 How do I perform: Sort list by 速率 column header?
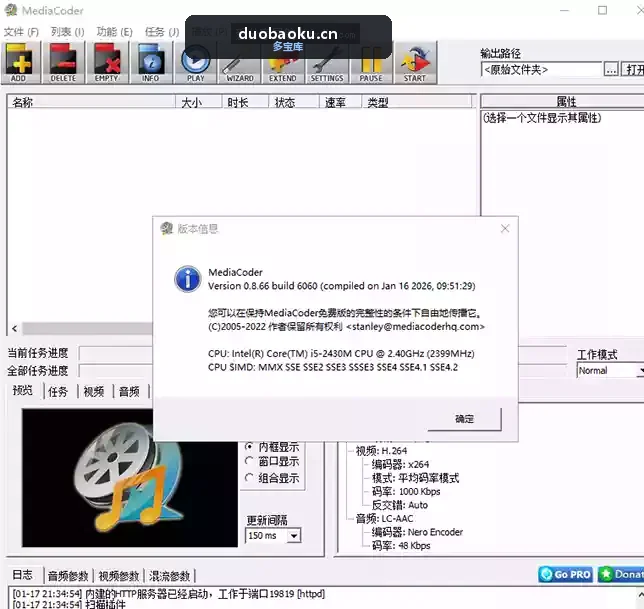340,102
